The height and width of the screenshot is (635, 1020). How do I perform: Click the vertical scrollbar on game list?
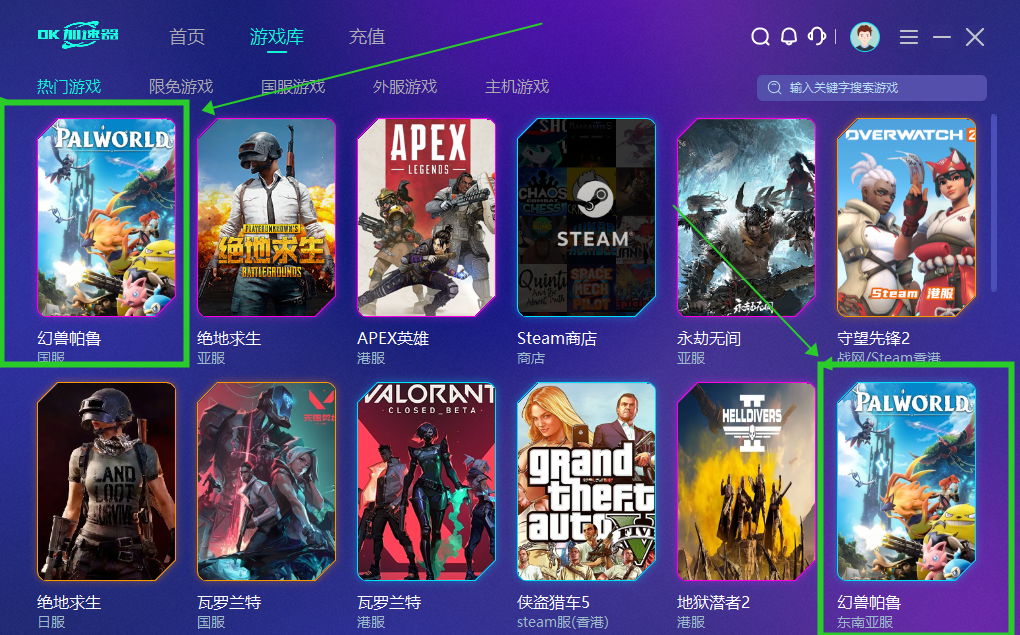pos(993,203)
